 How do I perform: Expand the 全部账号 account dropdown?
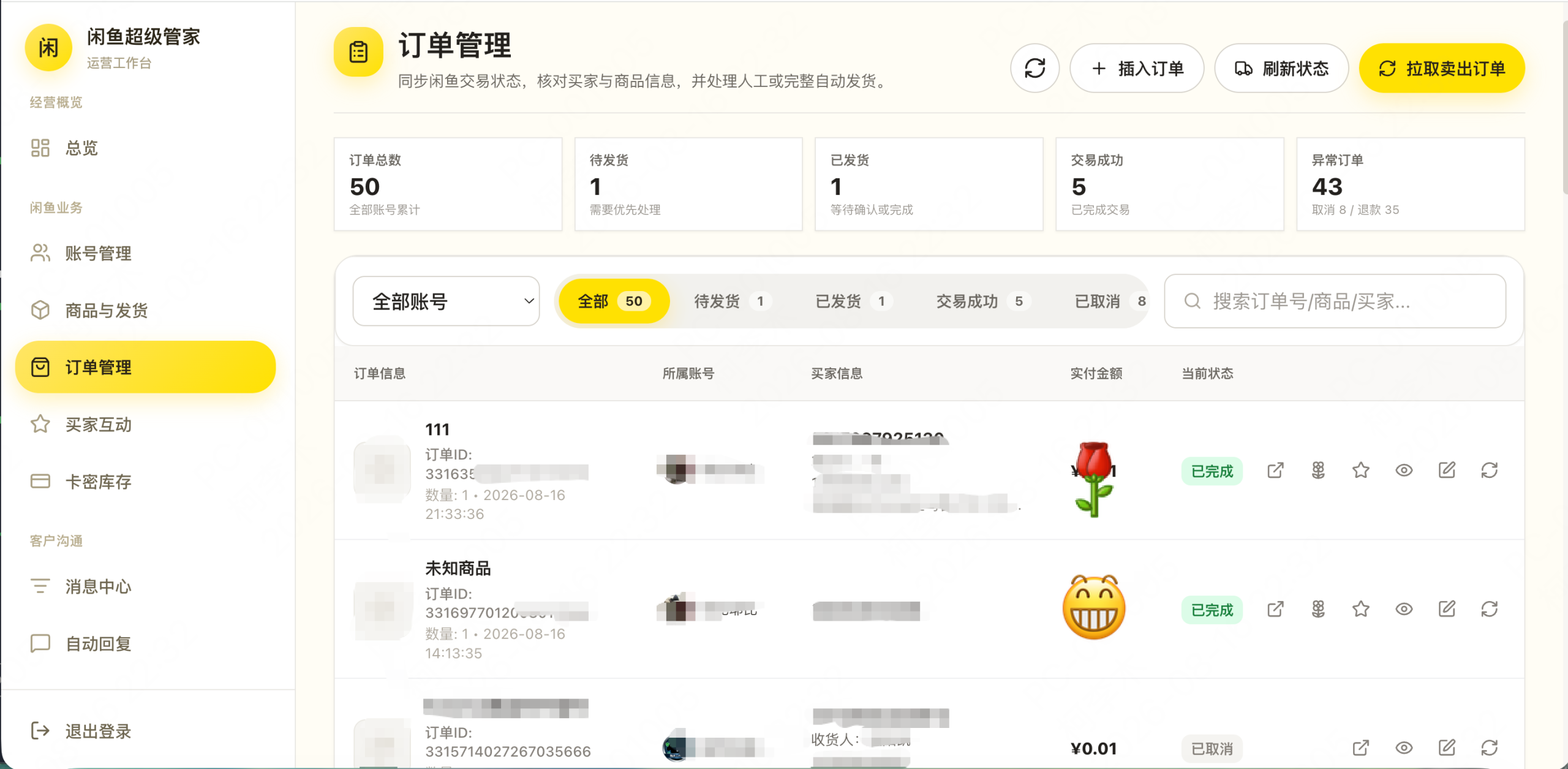pos(446,301)
